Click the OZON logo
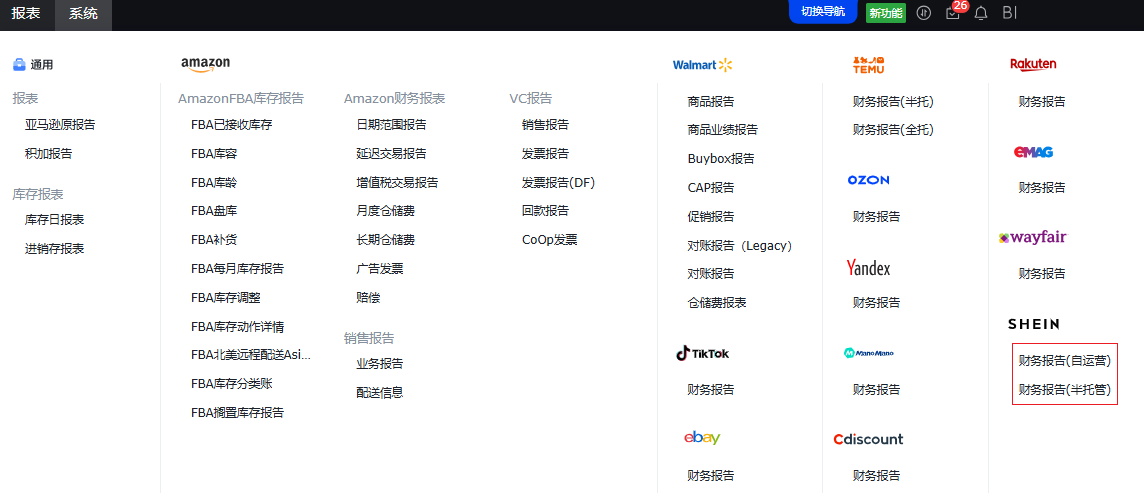 pos(868,179)
